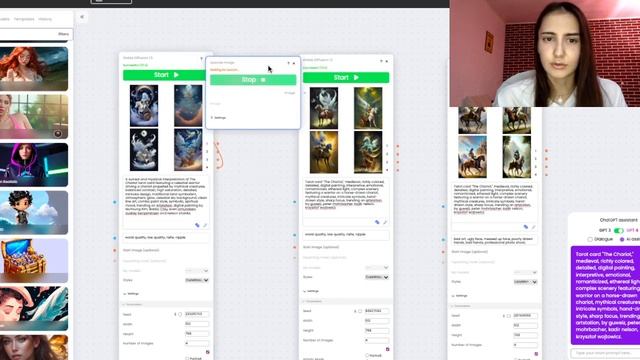Screen dimensions: 640x360
Task: Click the red Start image port on the middle node
Action: coord(295,247)
